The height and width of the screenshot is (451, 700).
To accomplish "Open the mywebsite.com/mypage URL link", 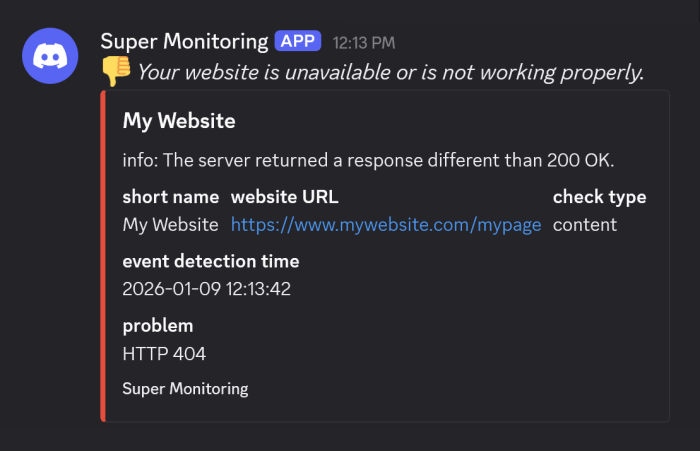I will [x=386, y=225].
